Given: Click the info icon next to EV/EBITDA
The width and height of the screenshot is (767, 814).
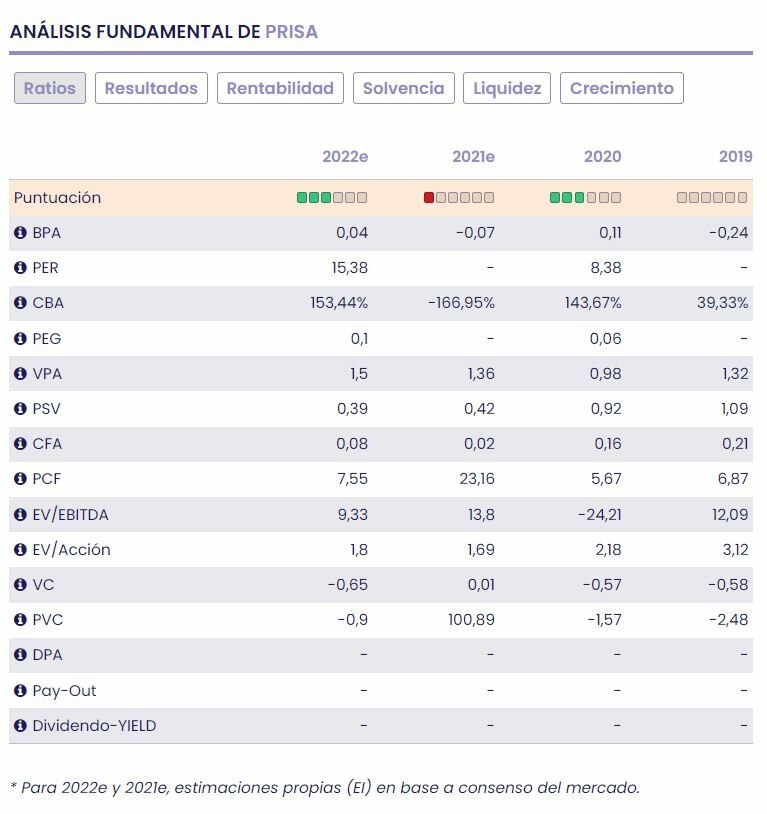Looking at the screenshot, I should click(x=20, y=515).
